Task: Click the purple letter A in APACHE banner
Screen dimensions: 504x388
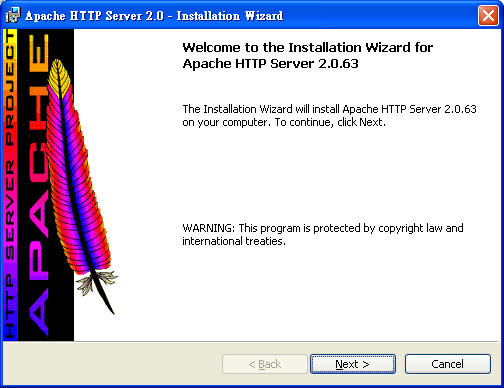Action: (38, 313)
